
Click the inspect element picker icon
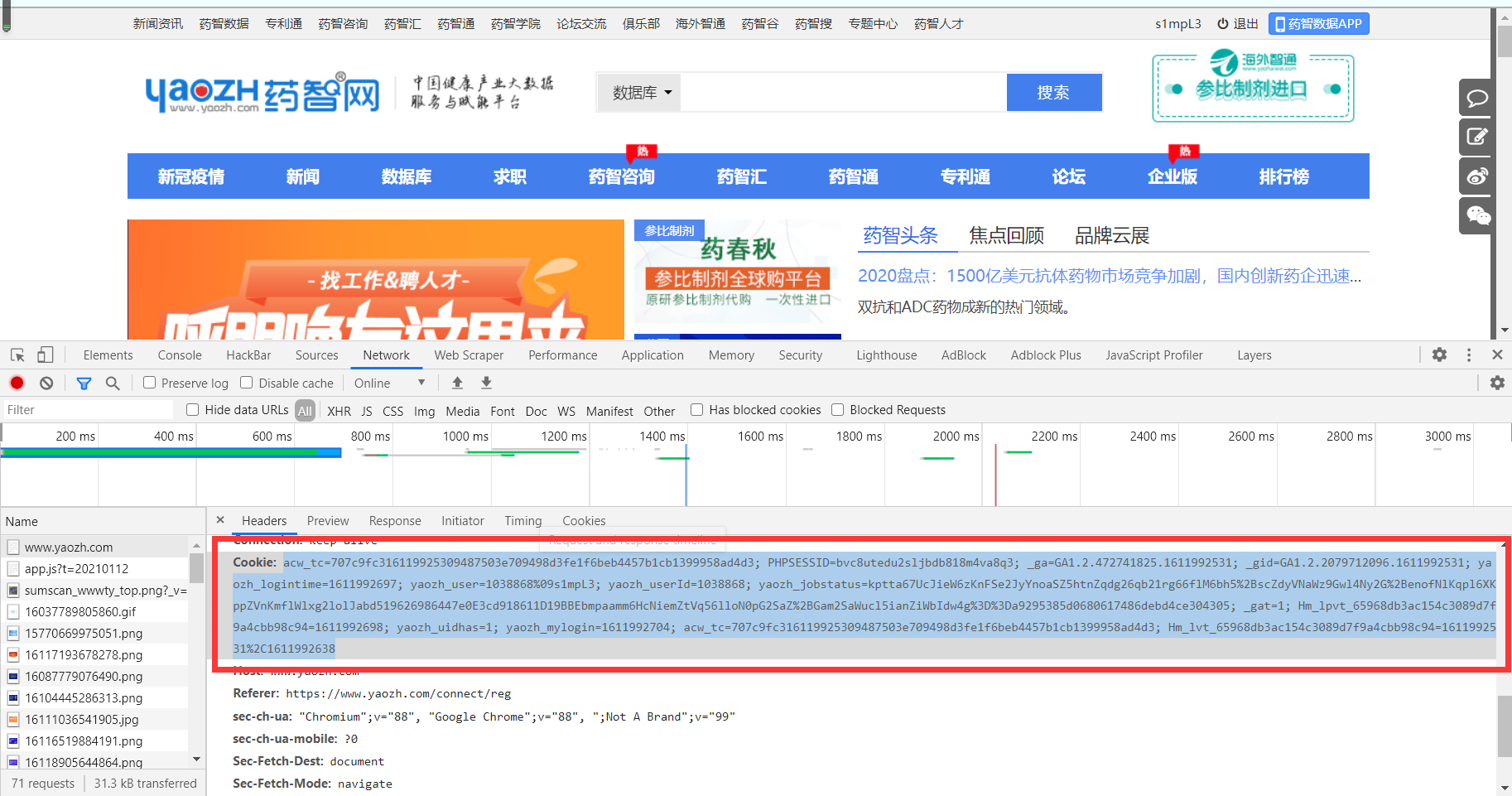[17, 355]
